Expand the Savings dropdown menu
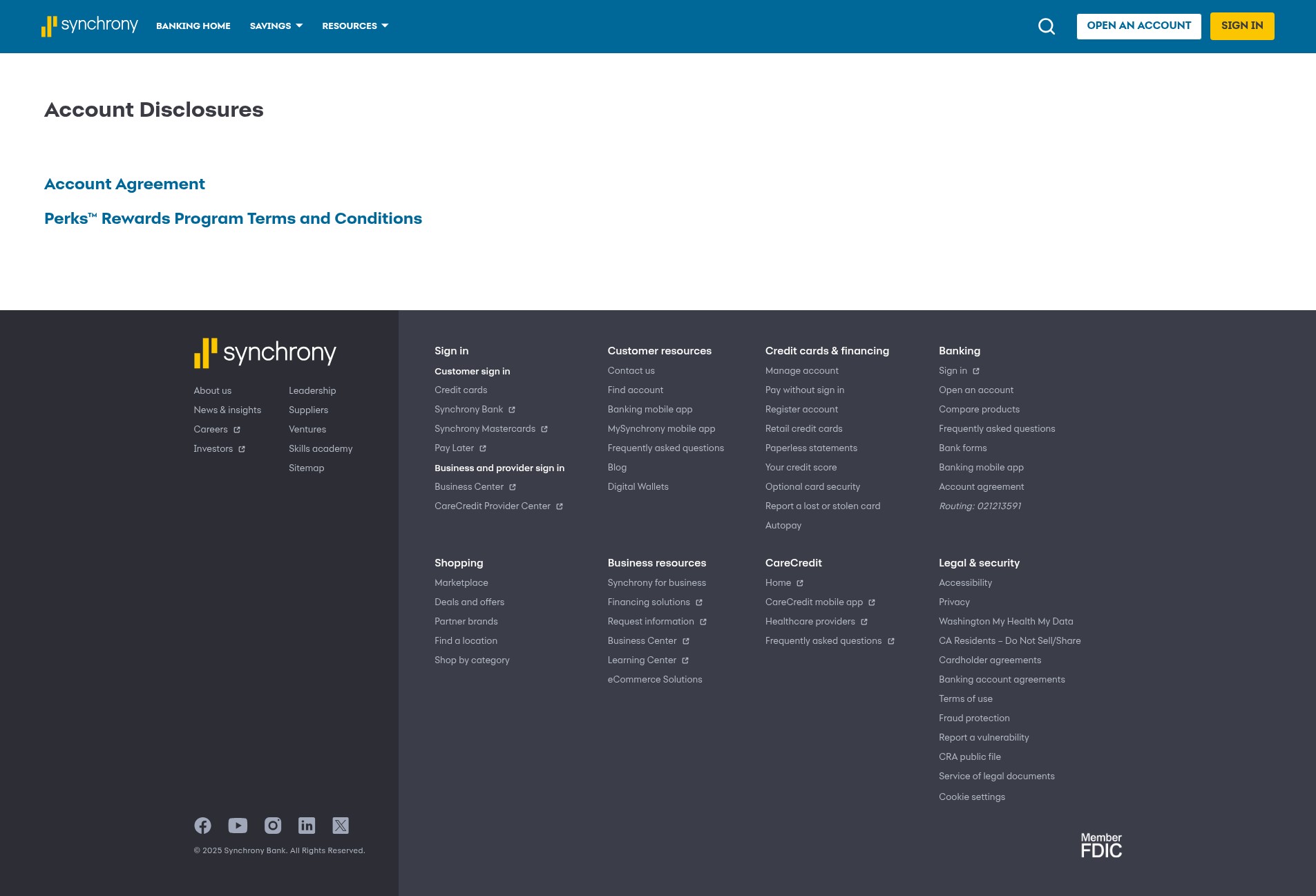 point(276,26)
